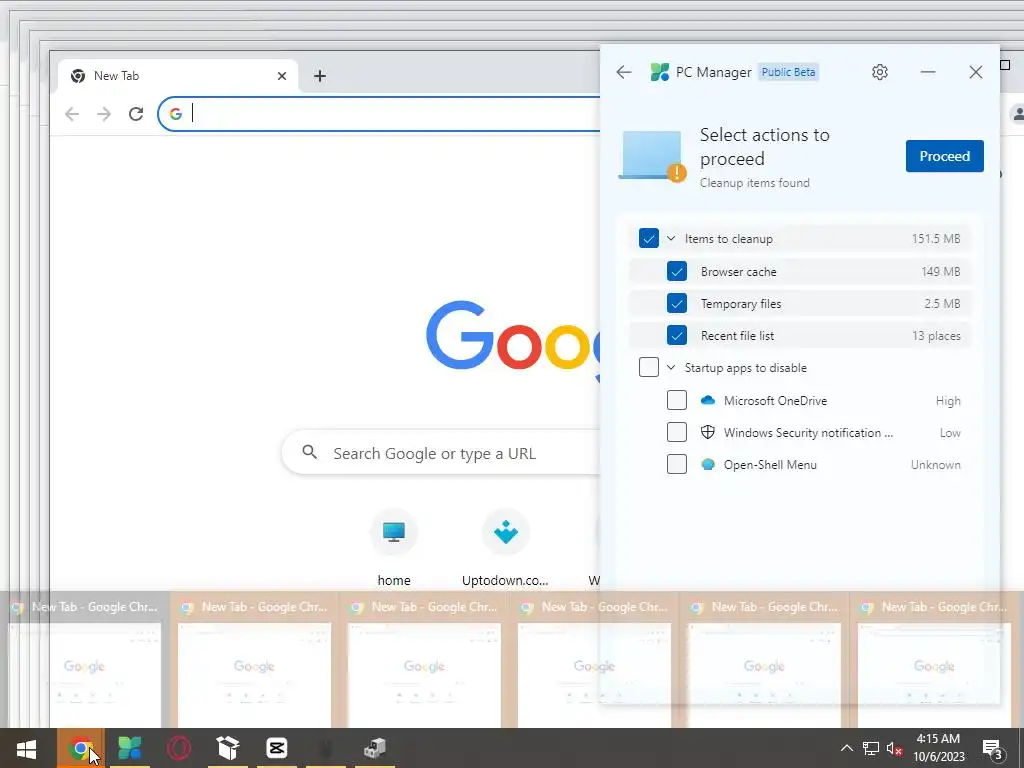
Task: Close the New Tab tab in Chrome
Action: tap(281, 76)
